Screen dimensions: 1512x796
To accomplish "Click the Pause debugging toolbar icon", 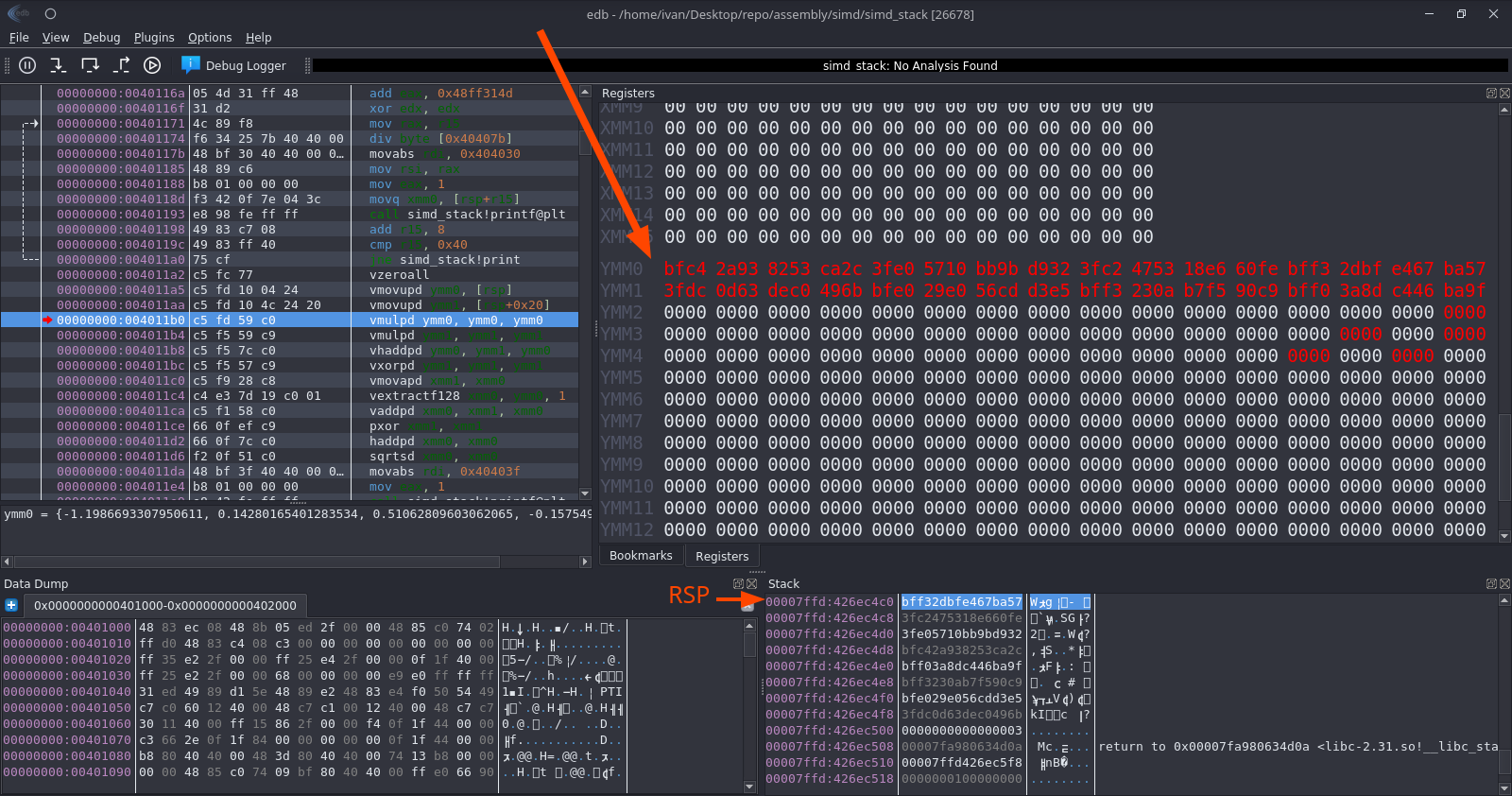I will tap(27, 65).
